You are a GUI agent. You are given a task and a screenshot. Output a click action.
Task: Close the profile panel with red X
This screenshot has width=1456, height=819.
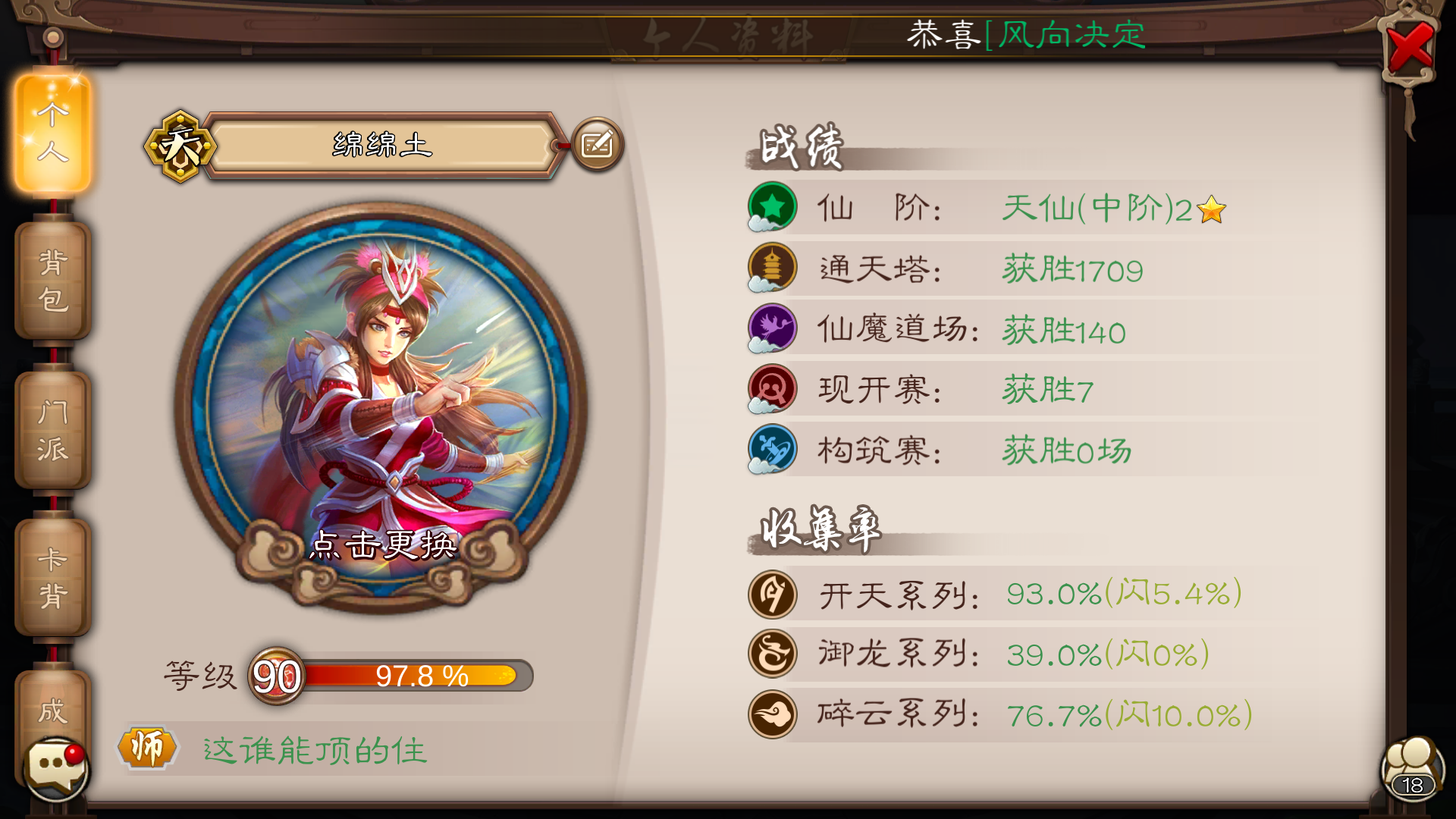click(1409, 47)
